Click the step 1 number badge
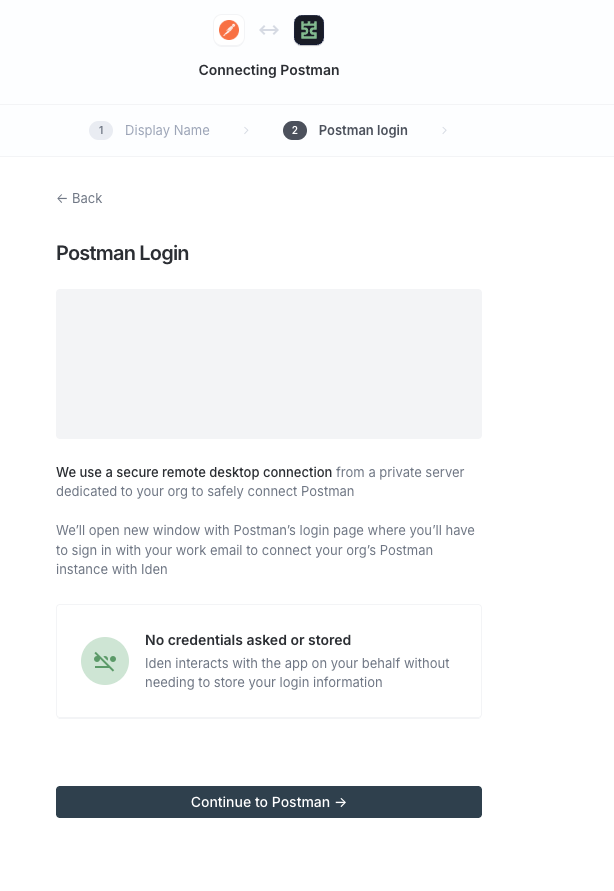The width and height of the screenshot is (614, 891). (x=101, y=130)
